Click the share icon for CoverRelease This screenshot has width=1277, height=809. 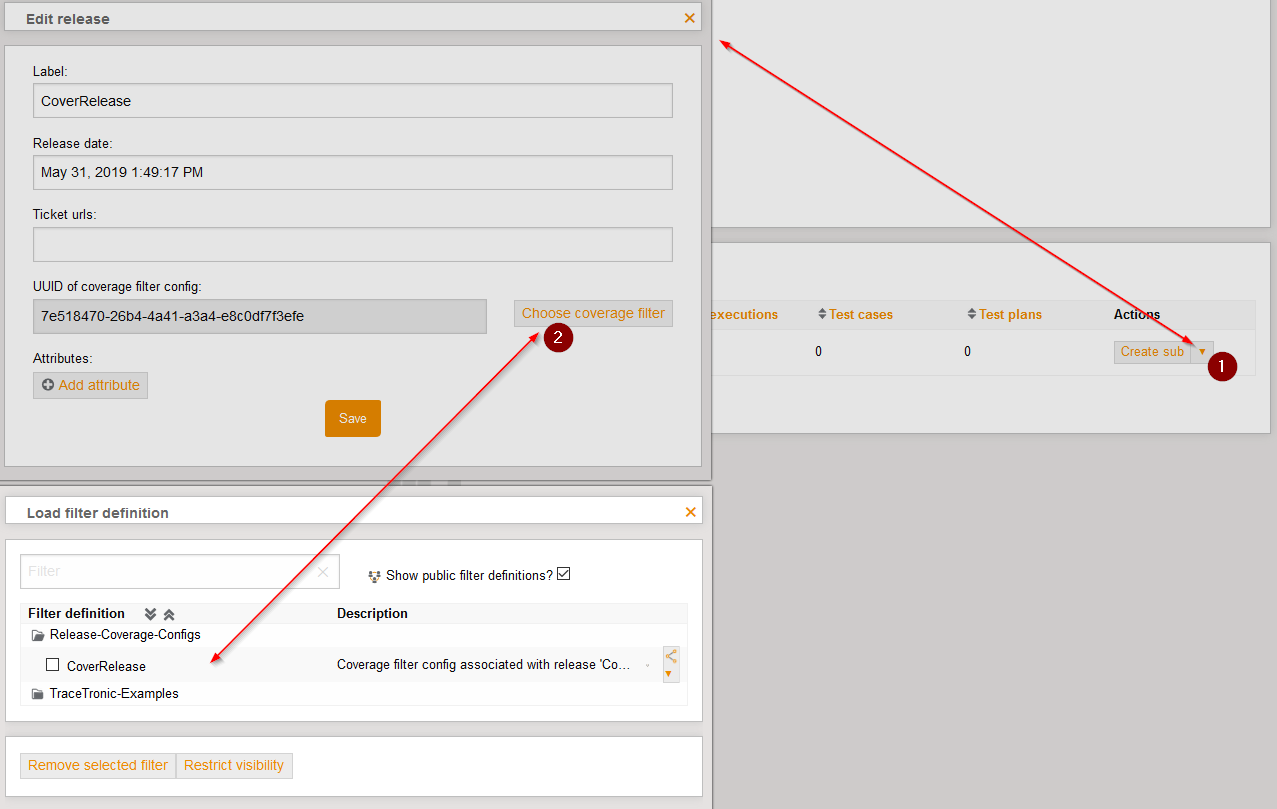point(671,657)
